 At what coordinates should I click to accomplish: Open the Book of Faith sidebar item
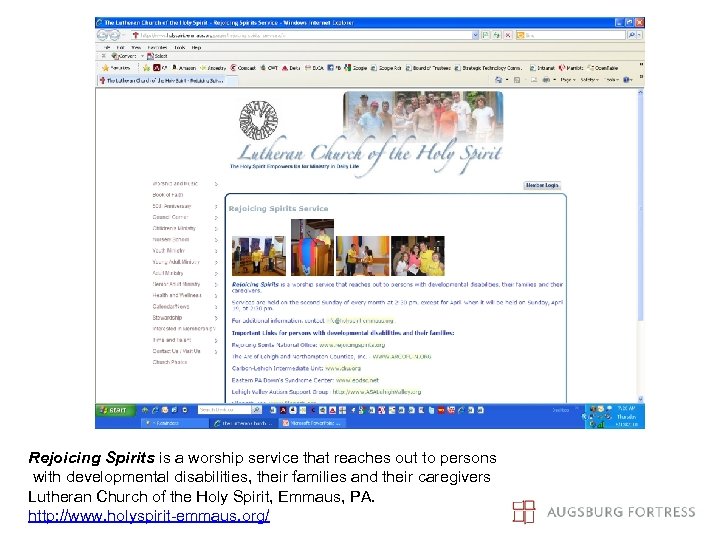[168, 195]
